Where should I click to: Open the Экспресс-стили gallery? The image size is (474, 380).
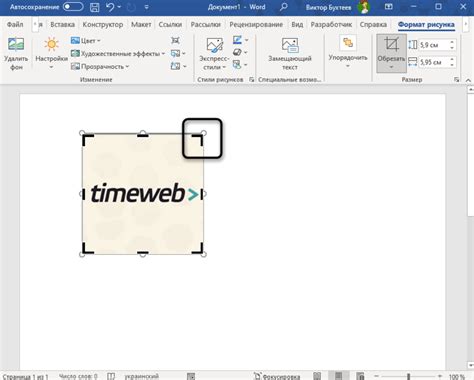[x=214, y=53]
